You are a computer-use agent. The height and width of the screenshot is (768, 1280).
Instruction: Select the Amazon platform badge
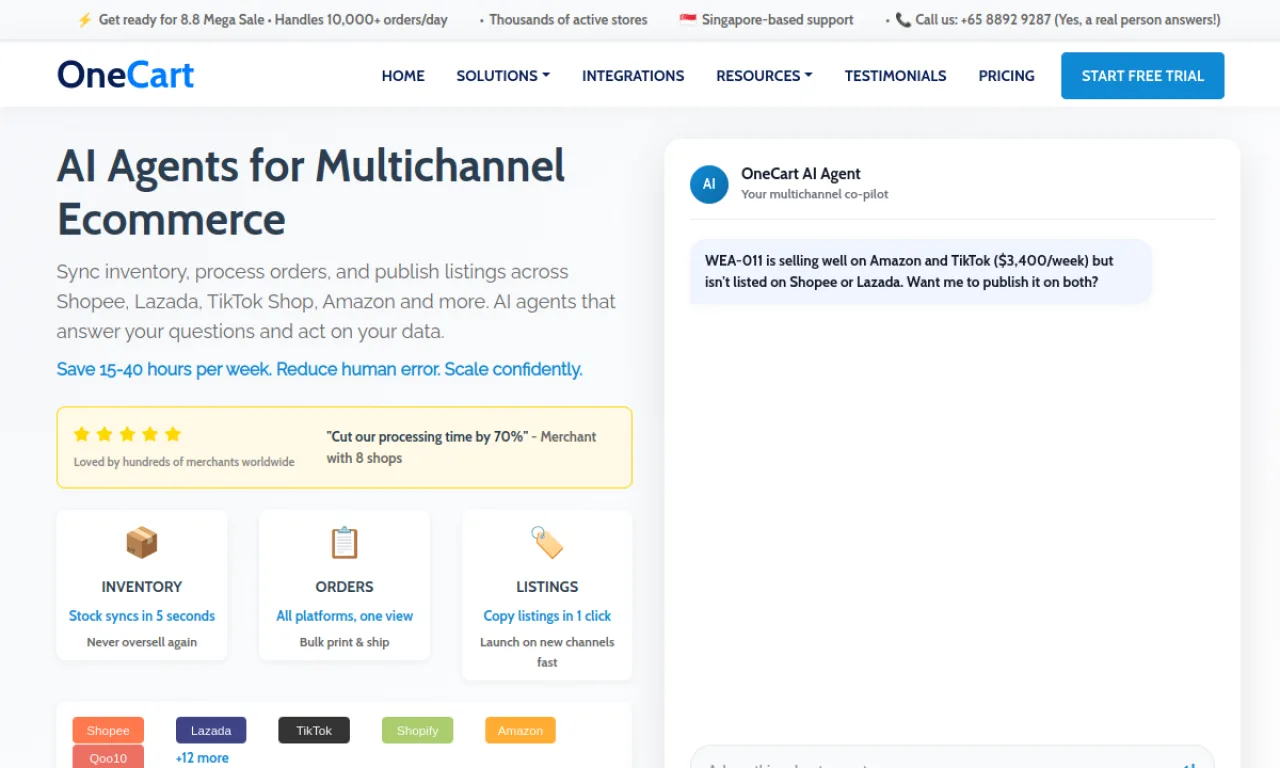520,730
